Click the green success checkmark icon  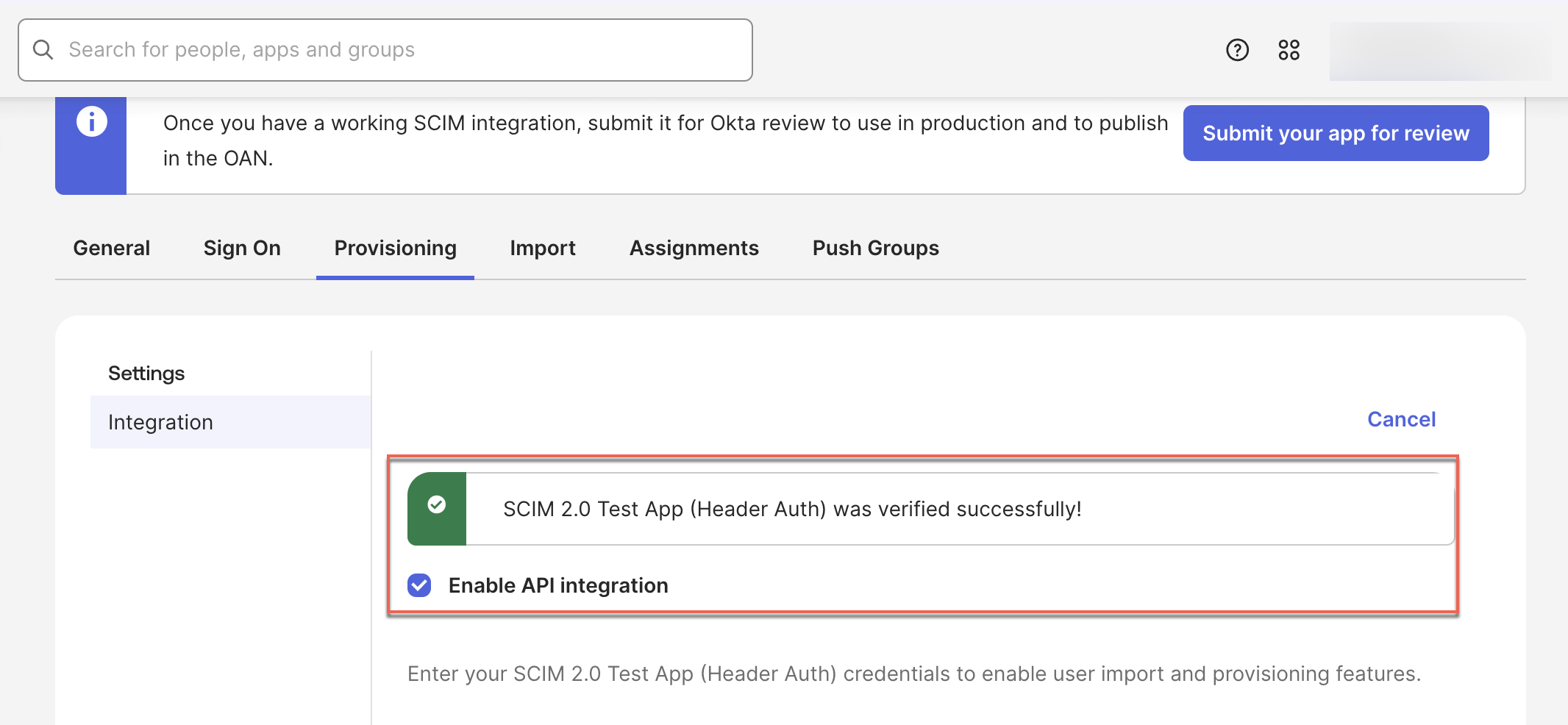coord(437,505)
